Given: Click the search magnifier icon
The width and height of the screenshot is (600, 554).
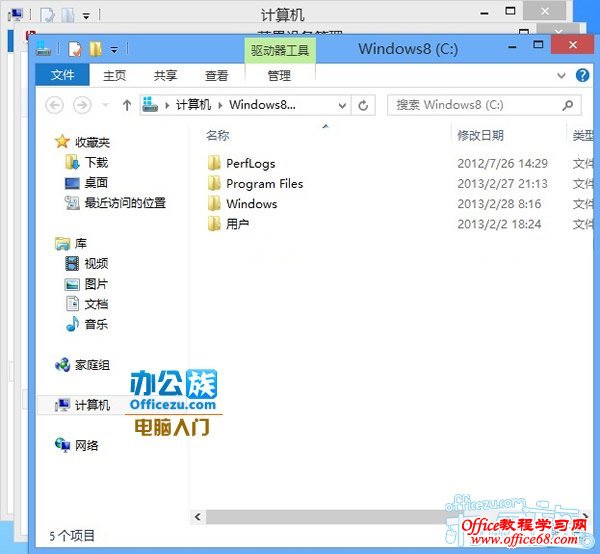Looking at the screenshot, I should [x=568, y=105].
